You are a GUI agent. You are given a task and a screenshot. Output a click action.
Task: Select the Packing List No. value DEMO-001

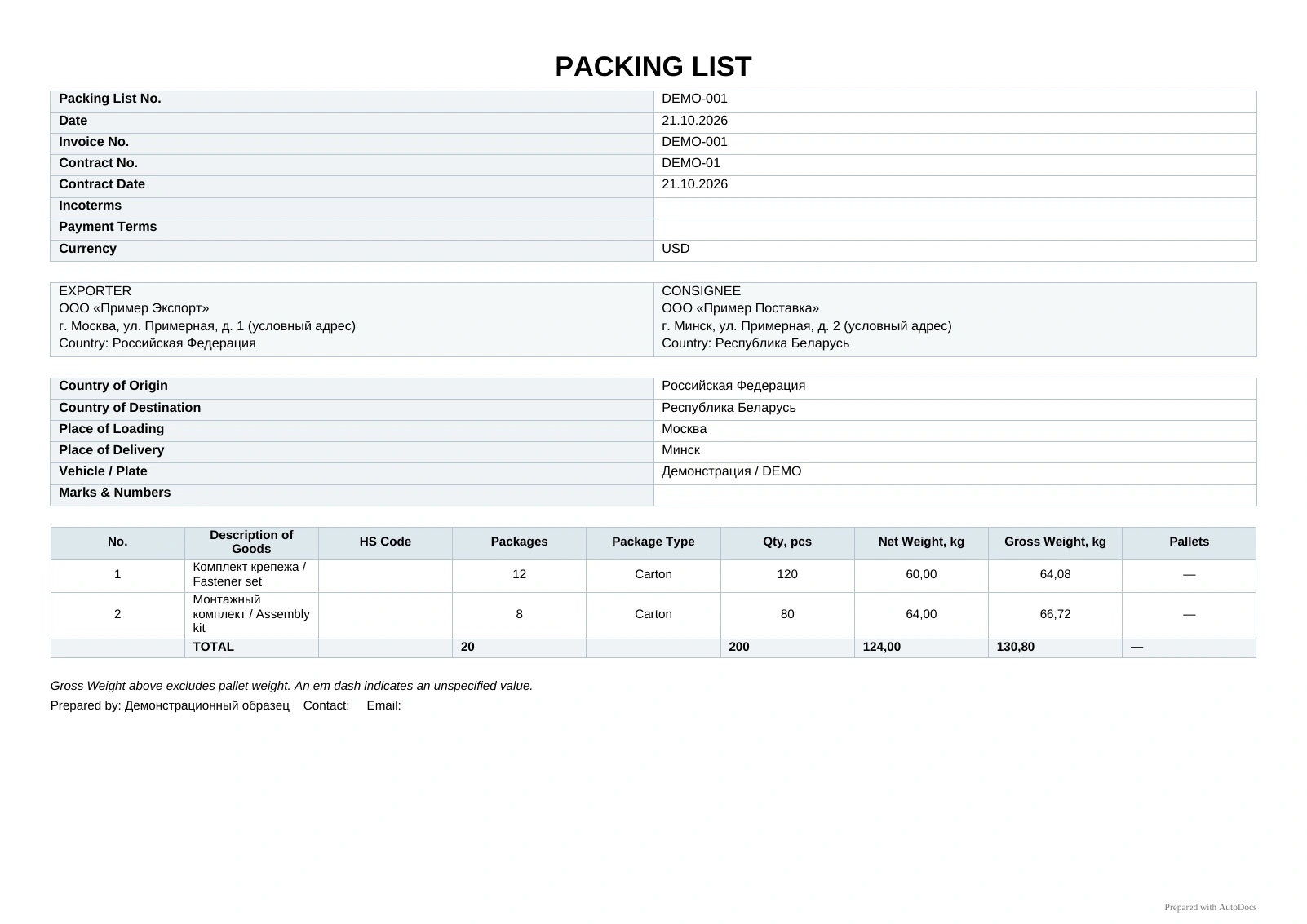click(x=694, y=99)
